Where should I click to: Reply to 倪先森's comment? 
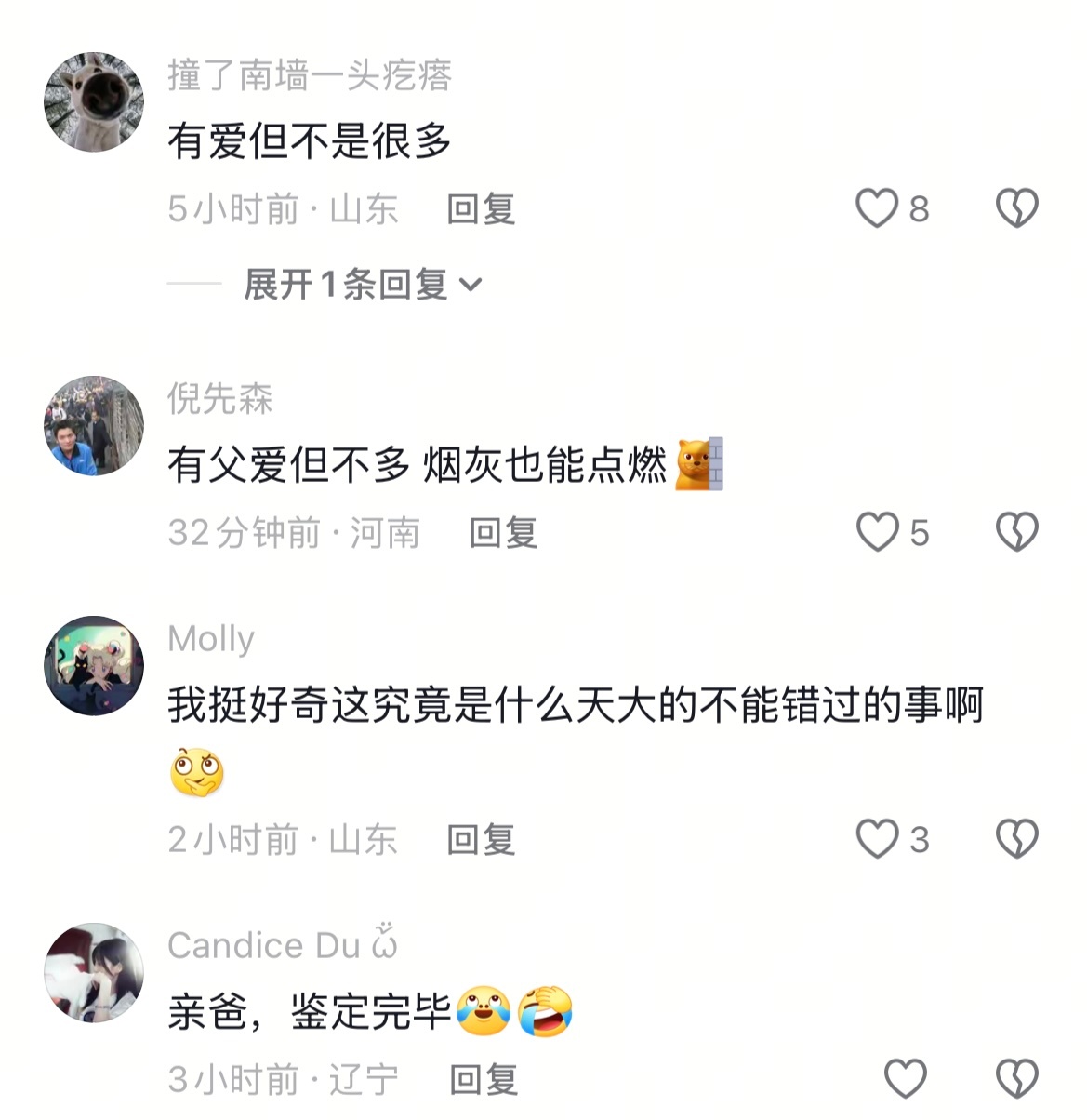pyautogui.click(x=503, y=533)
